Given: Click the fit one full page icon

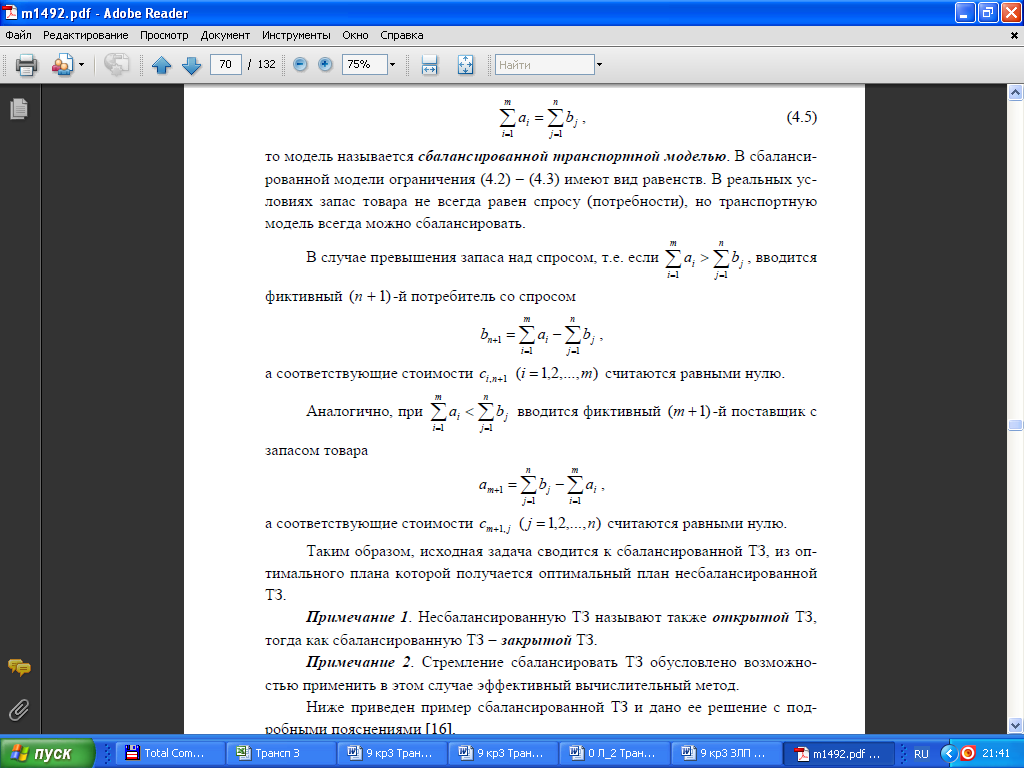Looking at the screenshot, I should pos(465,65).
